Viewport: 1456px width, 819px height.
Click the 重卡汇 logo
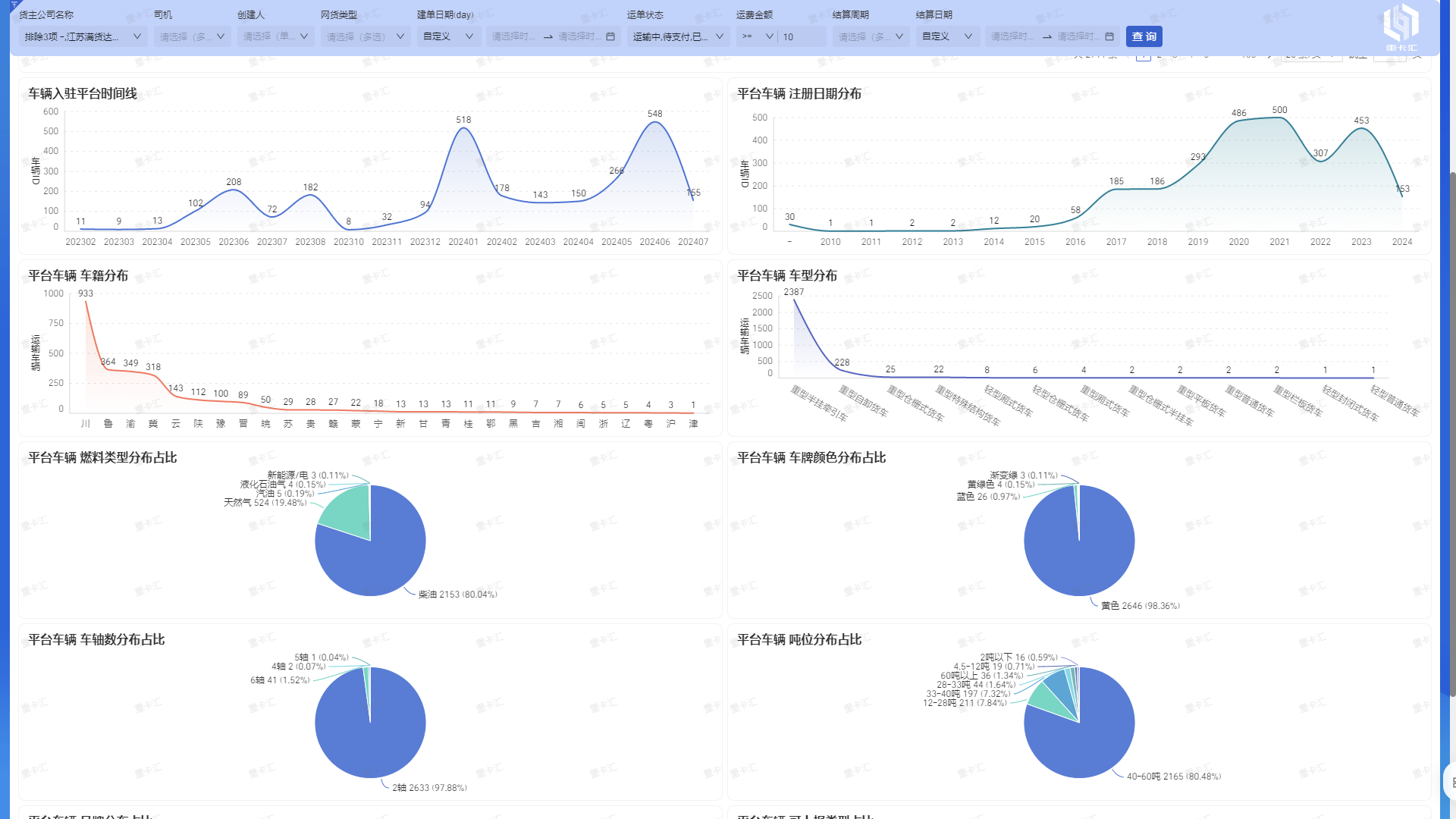[1401, 27]
